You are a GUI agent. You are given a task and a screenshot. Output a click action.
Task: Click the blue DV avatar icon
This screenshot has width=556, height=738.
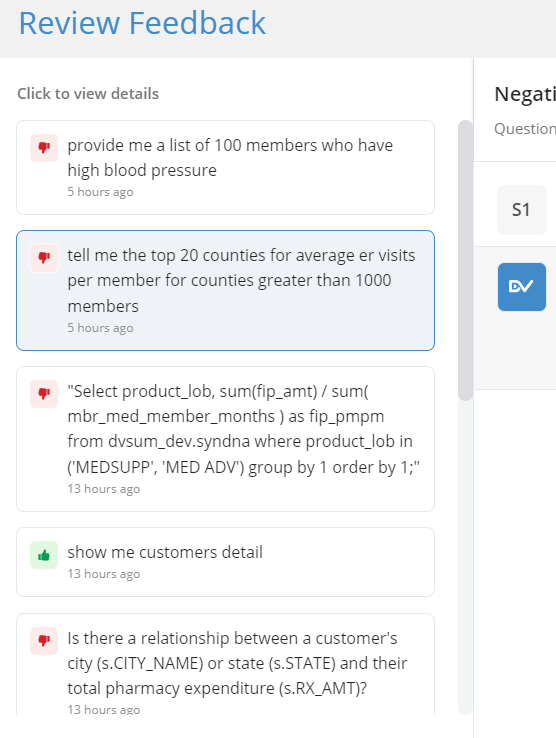(522, 287)
